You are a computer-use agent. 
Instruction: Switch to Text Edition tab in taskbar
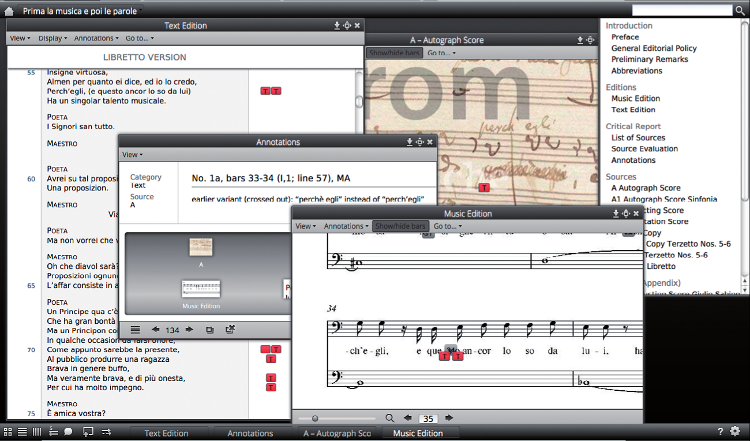[166, 433]
